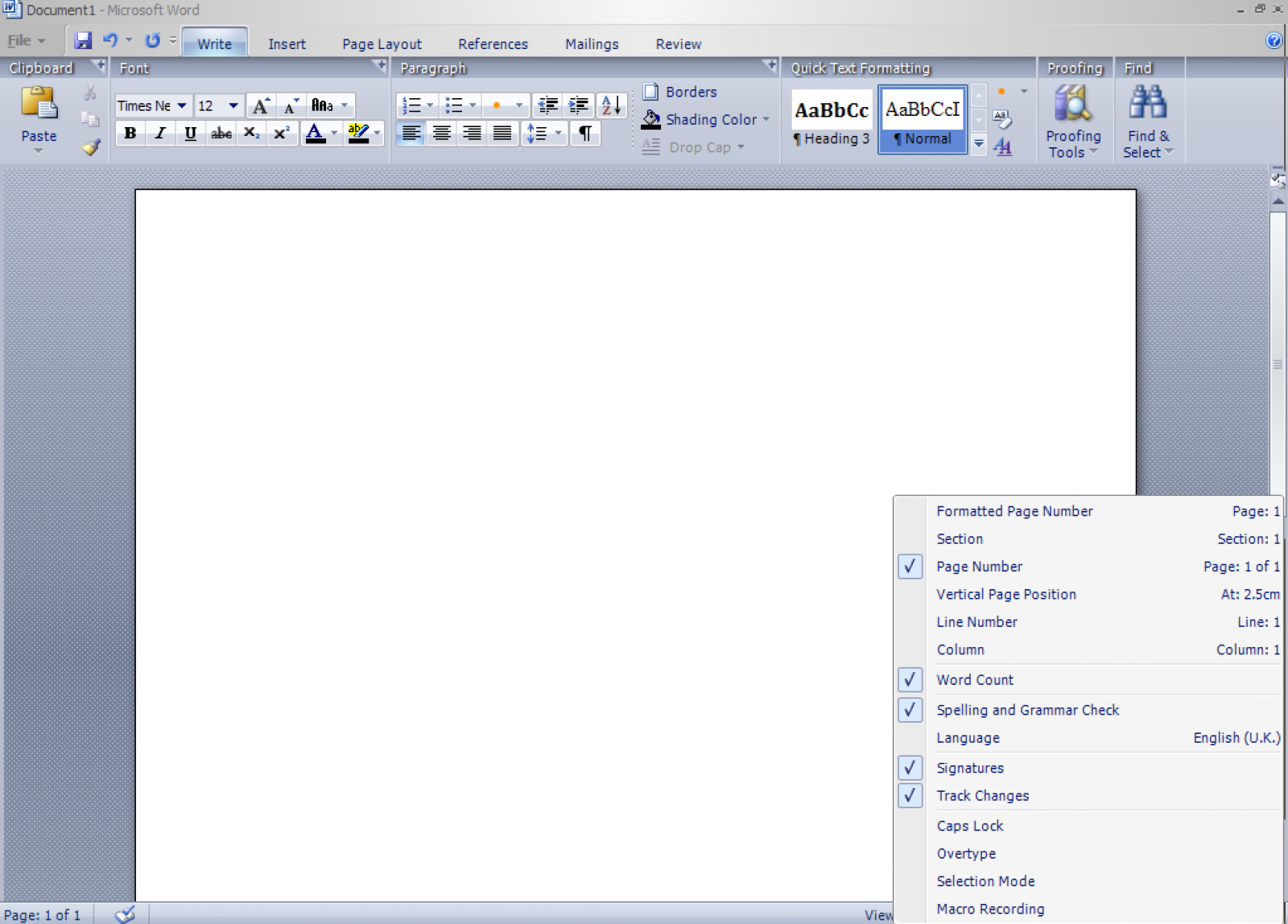1288x924 pixels.
Task: Click the Format Painter brush icon
Action: point(91,146)
